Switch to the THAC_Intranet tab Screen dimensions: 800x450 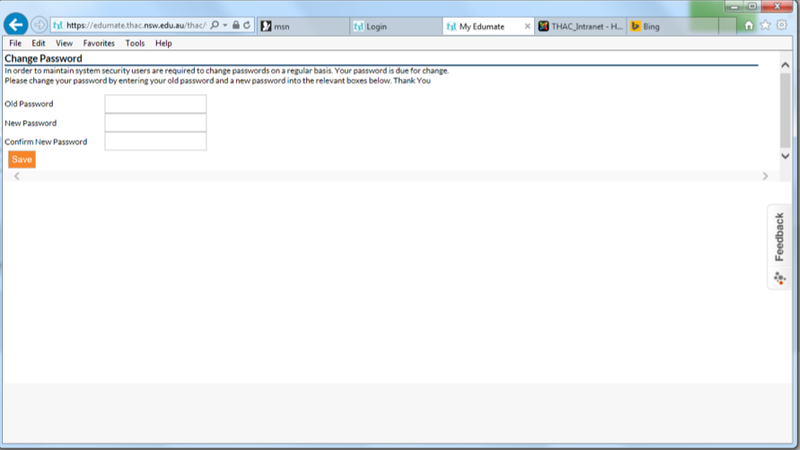[x=581, y=26]
